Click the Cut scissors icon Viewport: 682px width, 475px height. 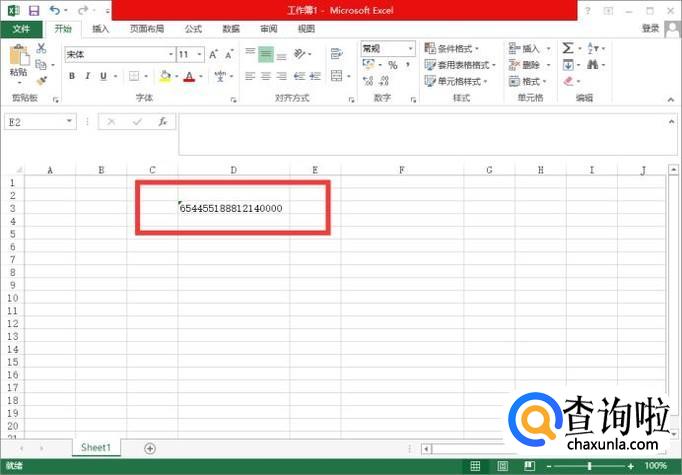(41, 48)
